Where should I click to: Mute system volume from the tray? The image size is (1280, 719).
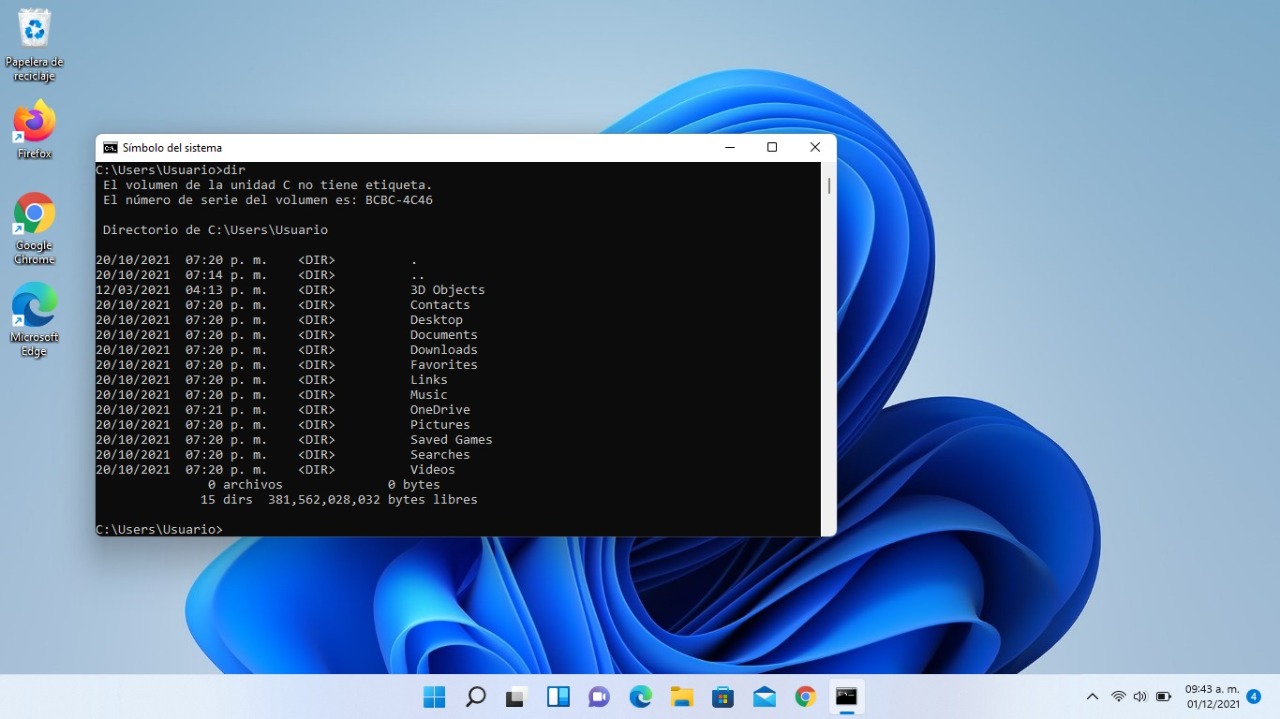[x=1140, y=696]
